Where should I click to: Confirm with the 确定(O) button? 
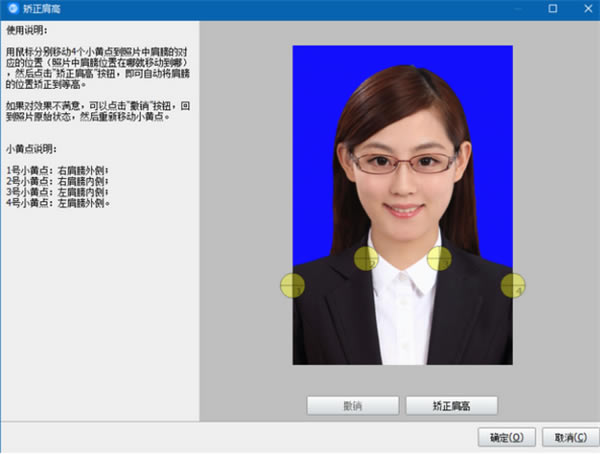507,437
